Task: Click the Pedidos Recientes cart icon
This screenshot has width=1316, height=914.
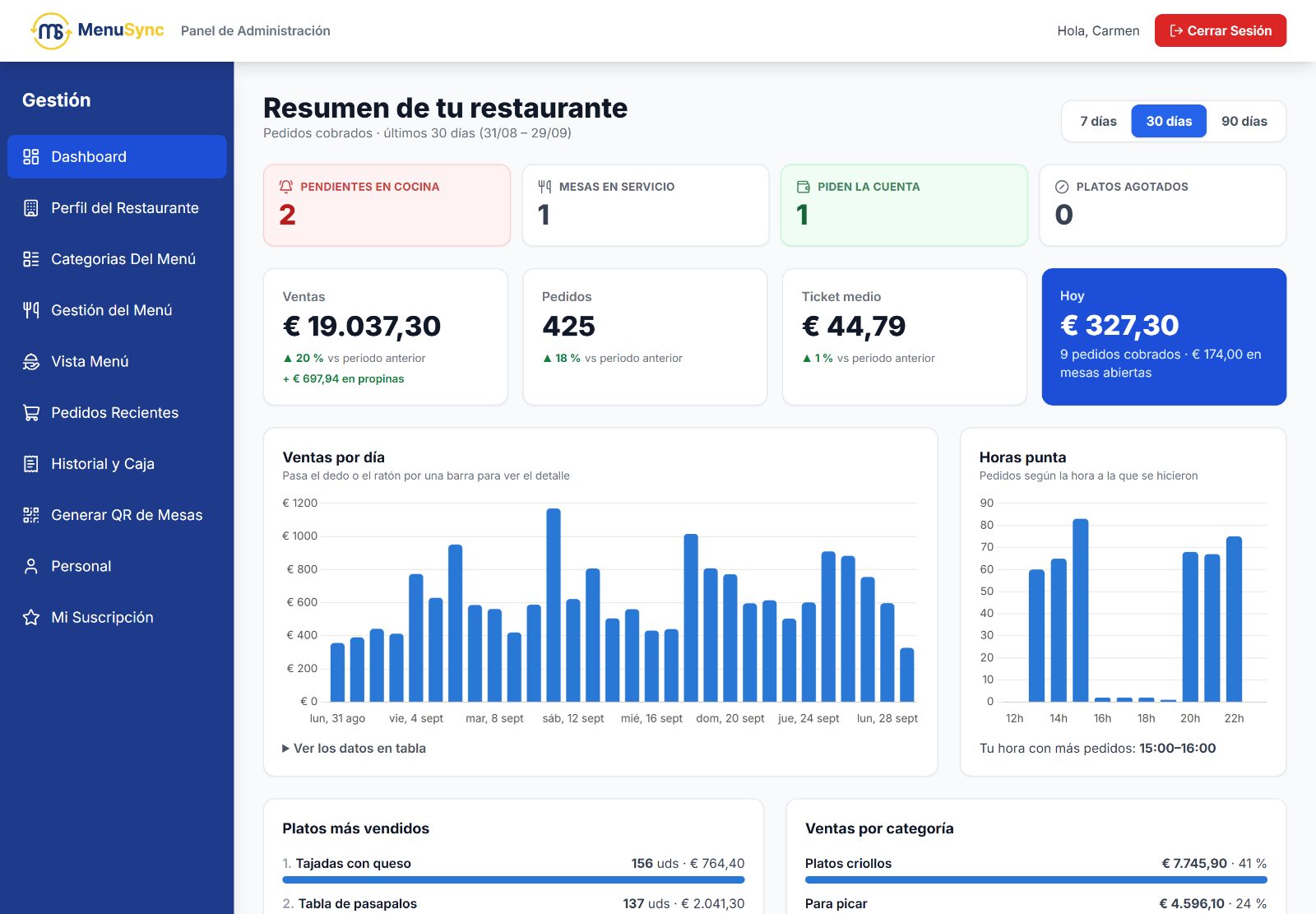Action: pos(31,412)
